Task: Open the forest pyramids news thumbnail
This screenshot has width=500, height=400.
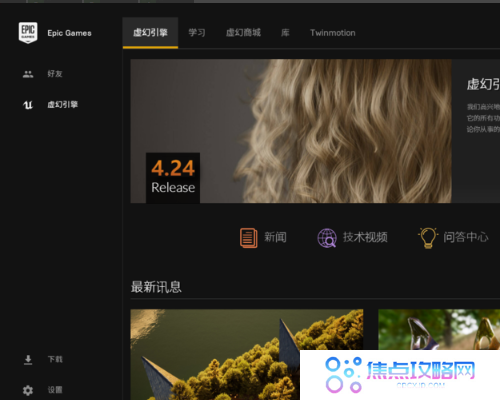Action: point(247,355)
